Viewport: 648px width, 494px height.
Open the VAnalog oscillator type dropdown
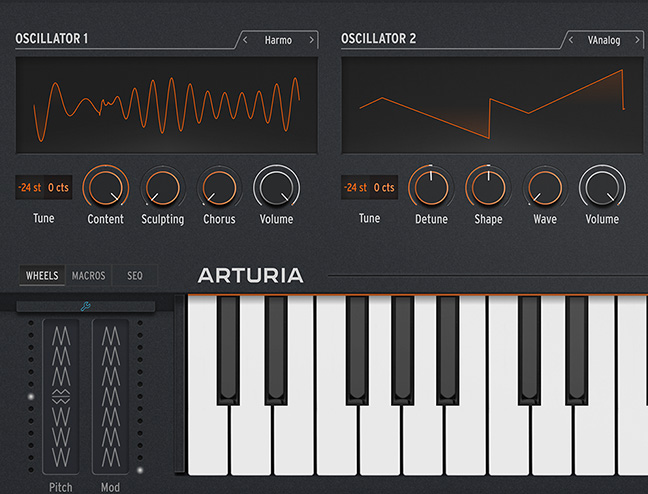point(603,40)
